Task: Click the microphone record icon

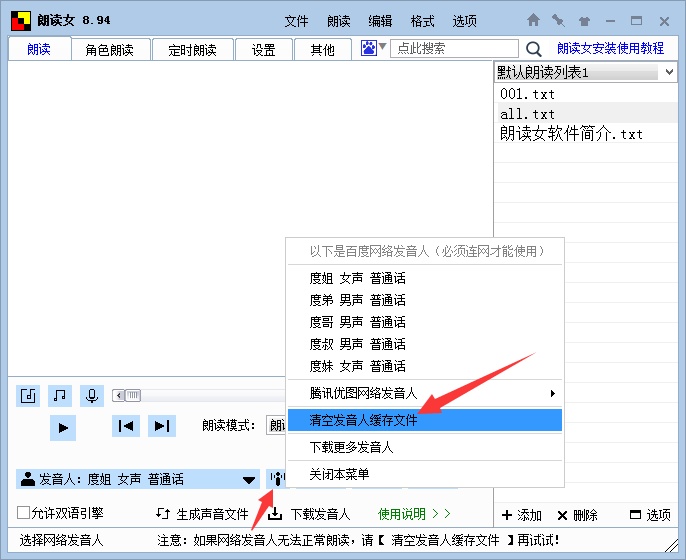Action: coord(92,396)
